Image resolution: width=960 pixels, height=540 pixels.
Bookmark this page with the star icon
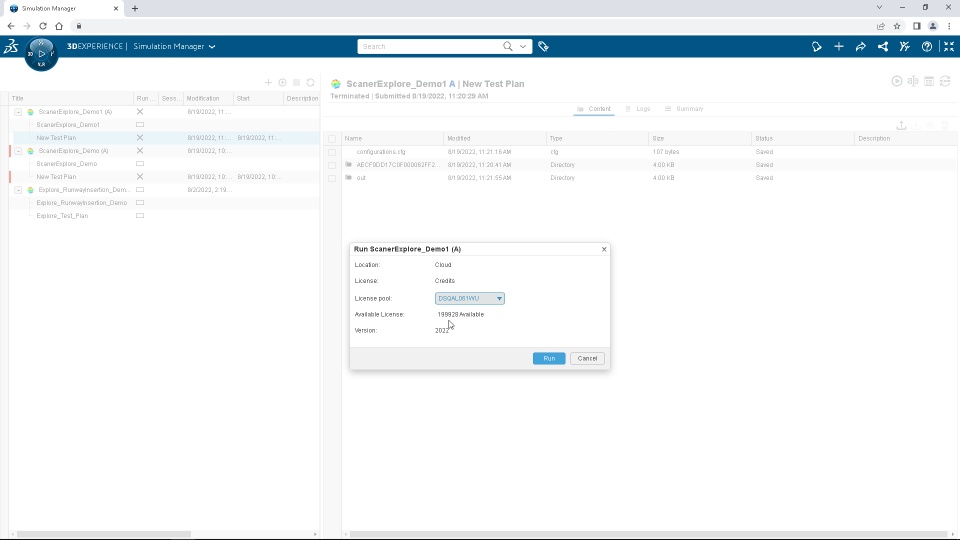pos(897,26)
